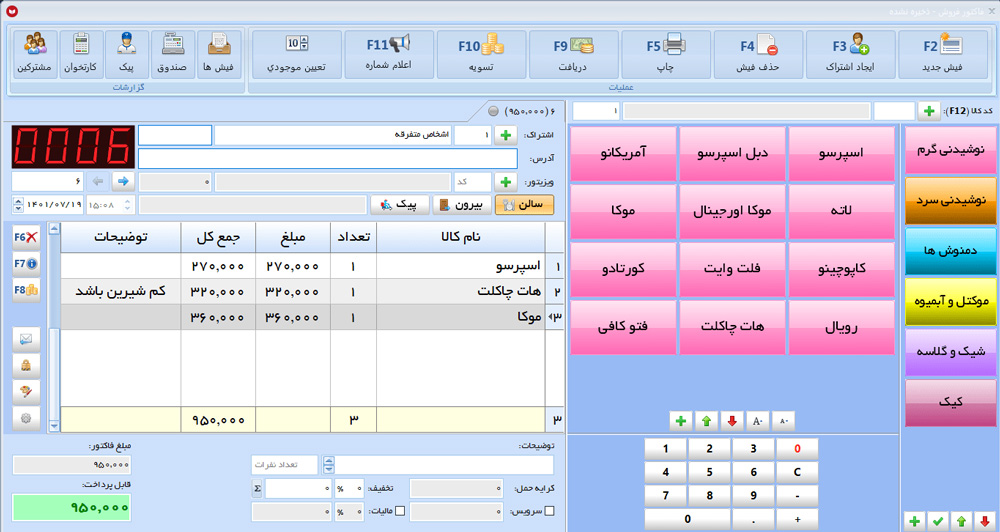Click the green plus beside F12 code field

tap(929, 111)
